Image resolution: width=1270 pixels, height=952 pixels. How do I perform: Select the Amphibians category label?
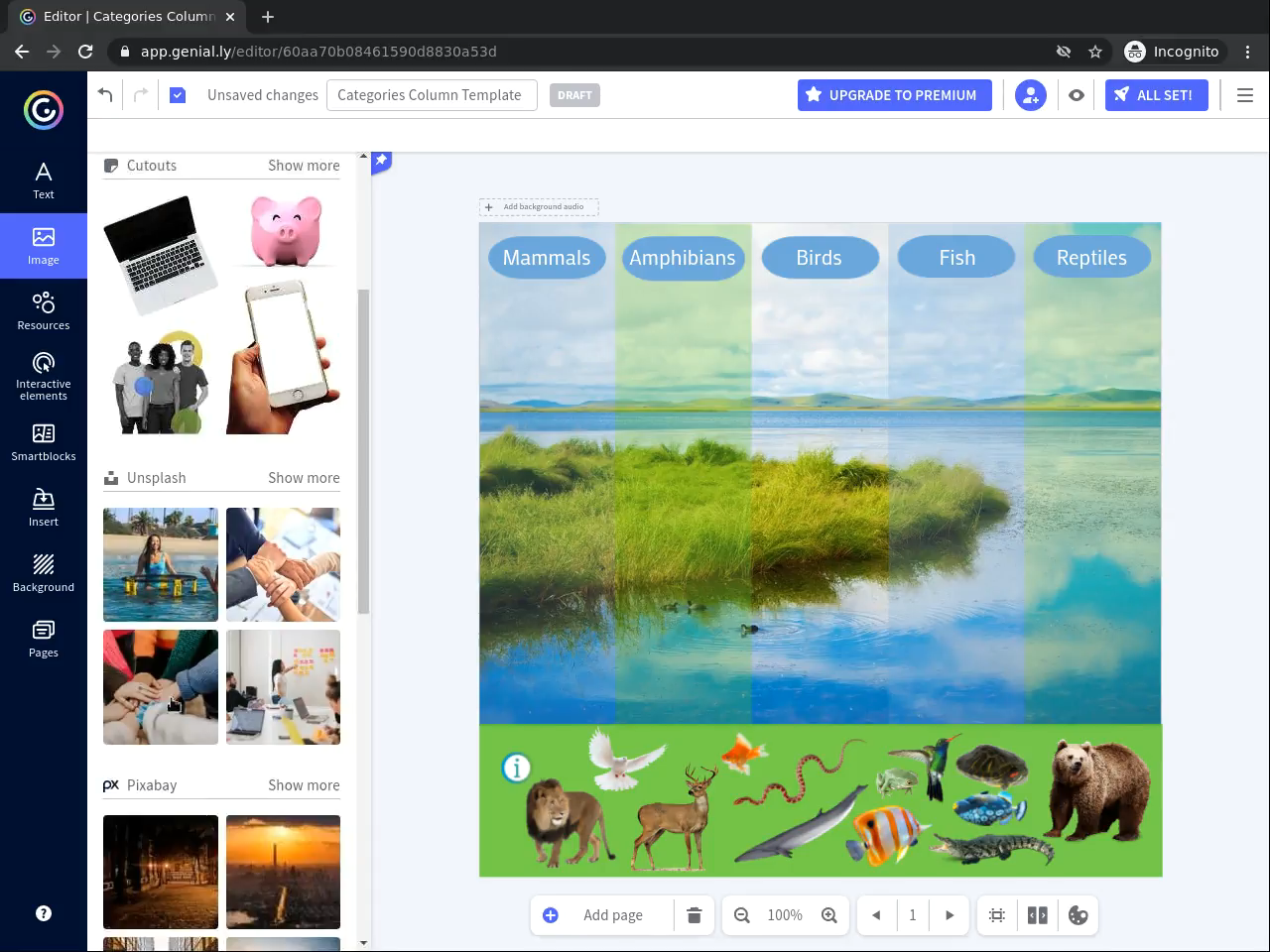click(x=683, y=258)
